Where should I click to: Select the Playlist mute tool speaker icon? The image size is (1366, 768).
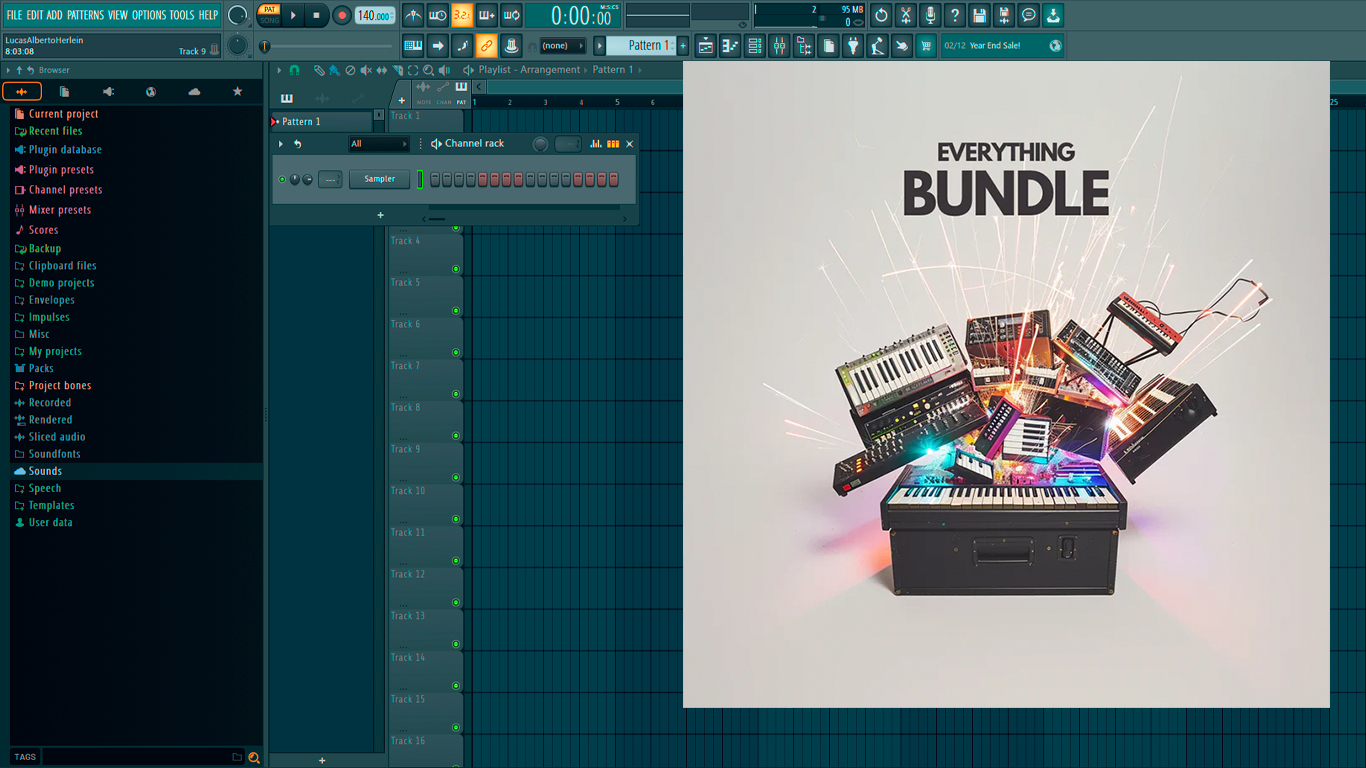365,70
